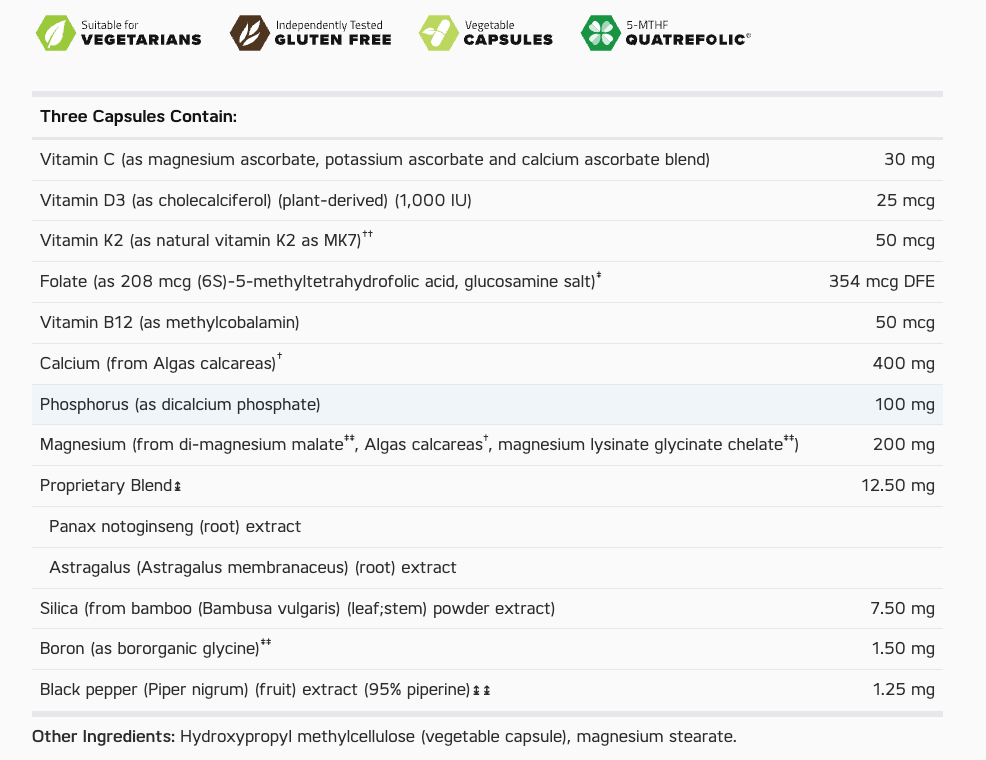Click the 5-MTHF Quatrefolic clover icon
This screenshot has width=986, height=760.
click(x=600, y=32)
